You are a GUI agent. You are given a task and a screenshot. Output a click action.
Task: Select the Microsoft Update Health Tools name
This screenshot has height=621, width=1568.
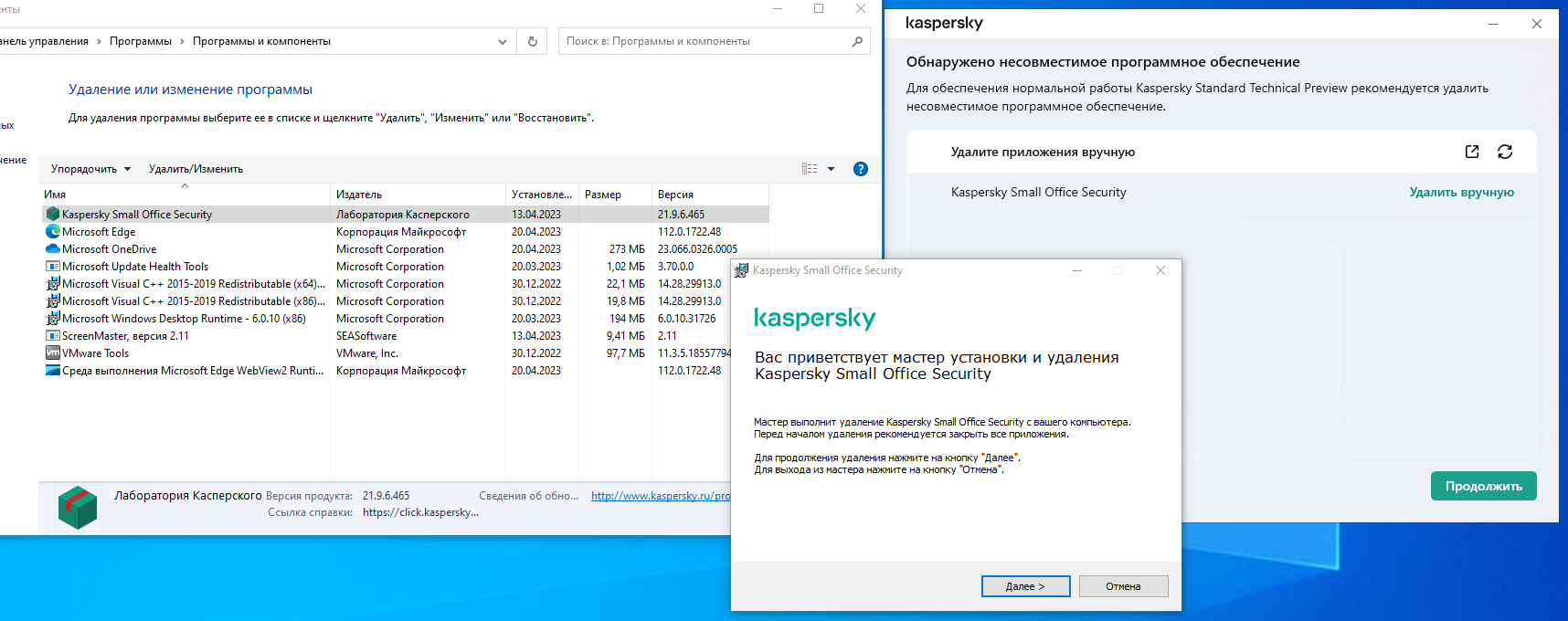pyautogui.click(x=135, y=267)
